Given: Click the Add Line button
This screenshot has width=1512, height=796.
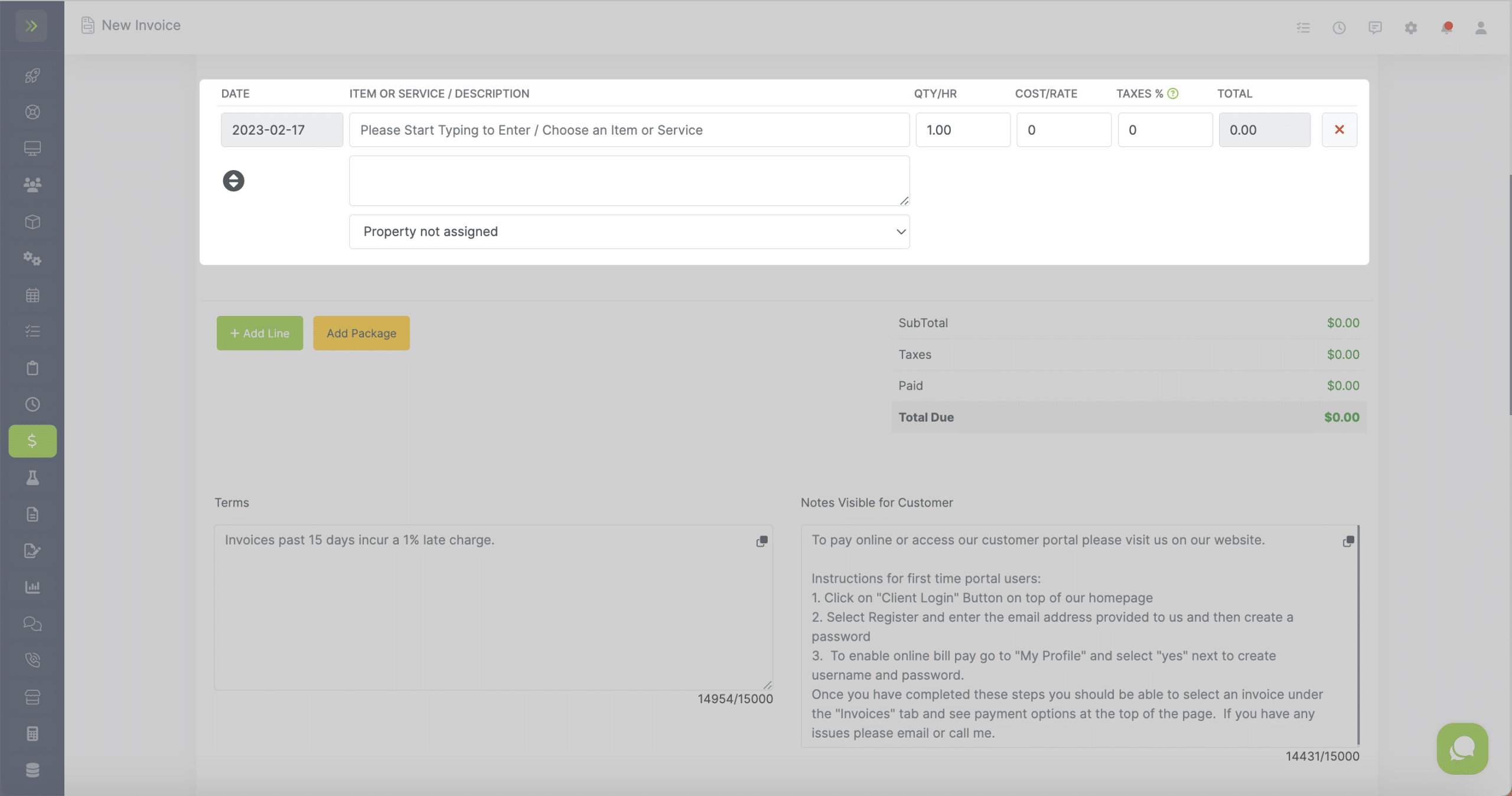Looking at the screenshot, I should [x=259, y=333].
